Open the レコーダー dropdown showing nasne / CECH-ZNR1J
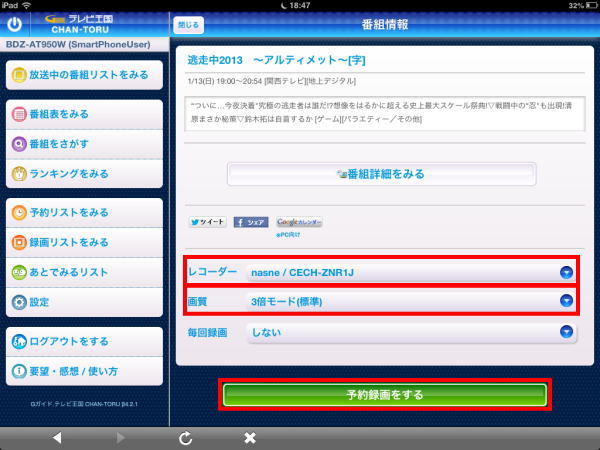This screenshot has height=450, width=600. coord(412,272)
